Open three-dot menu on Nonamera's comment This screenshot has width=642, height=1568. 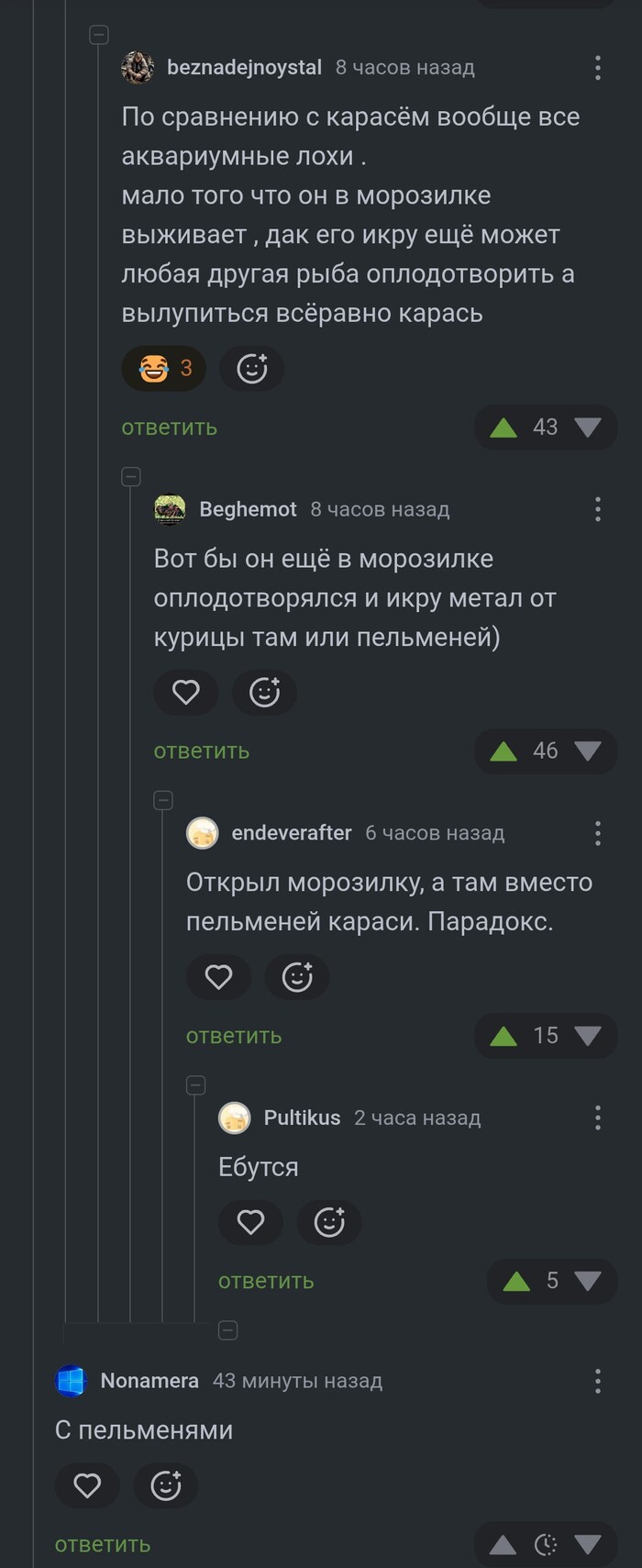pos(598,1381)
